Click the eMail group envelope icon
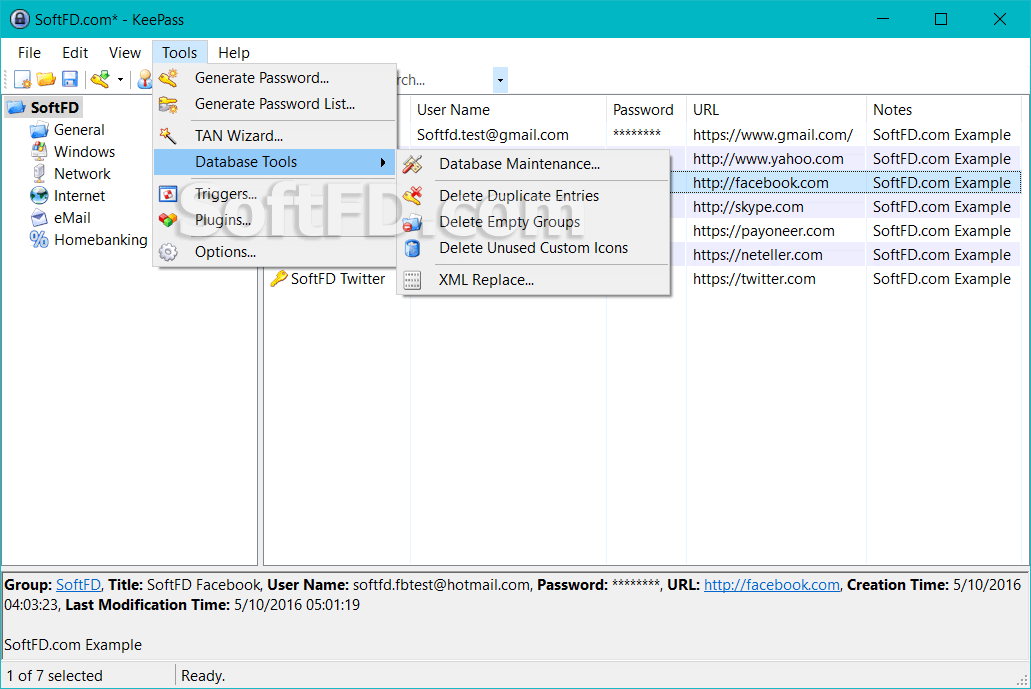 (x=39, y=218)
